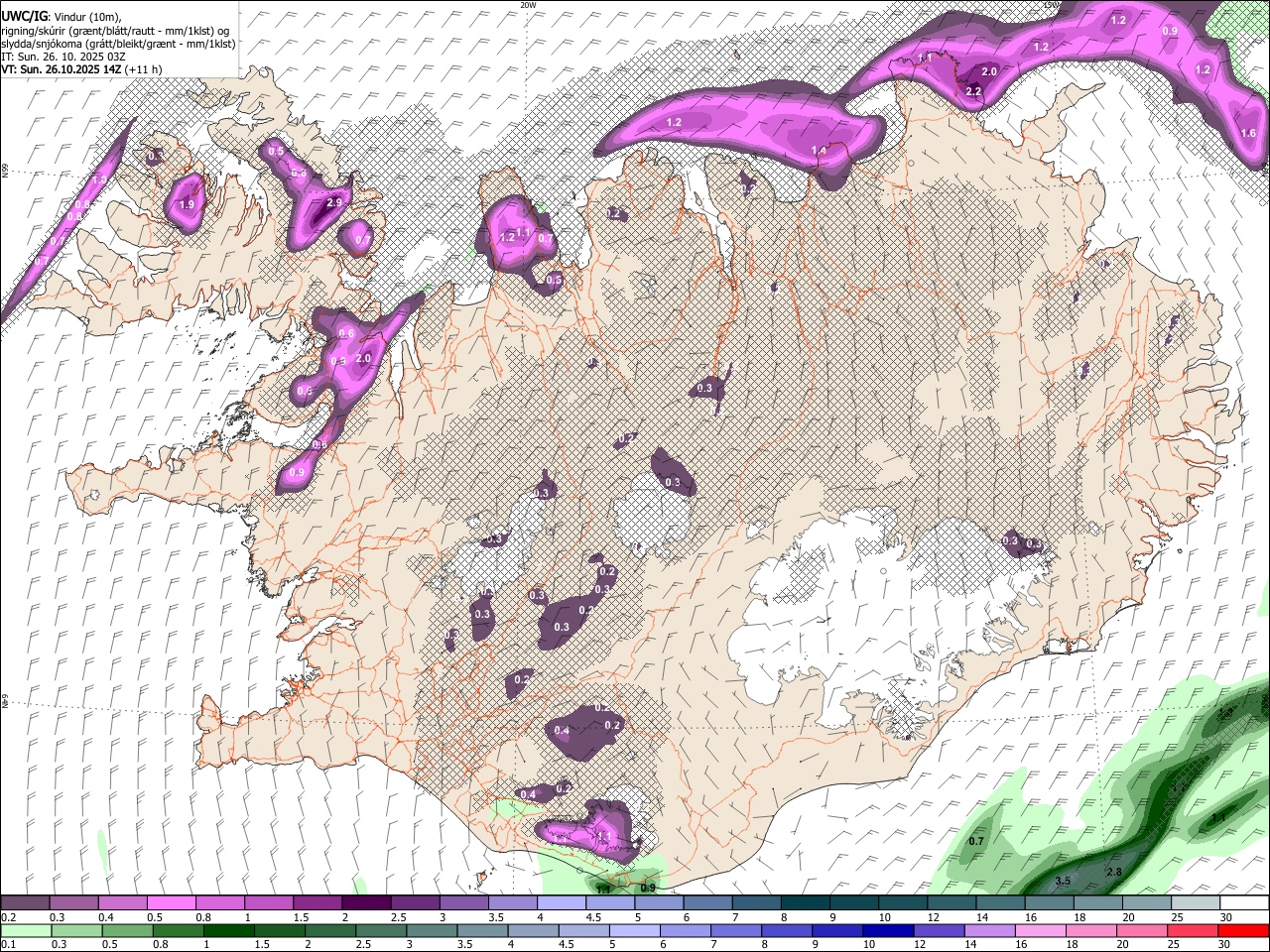Image resolution: width=1270 pixels, height=952 pixels.
Task: Click the '7' label on the upper legend row
Action: tap(733, 917)
